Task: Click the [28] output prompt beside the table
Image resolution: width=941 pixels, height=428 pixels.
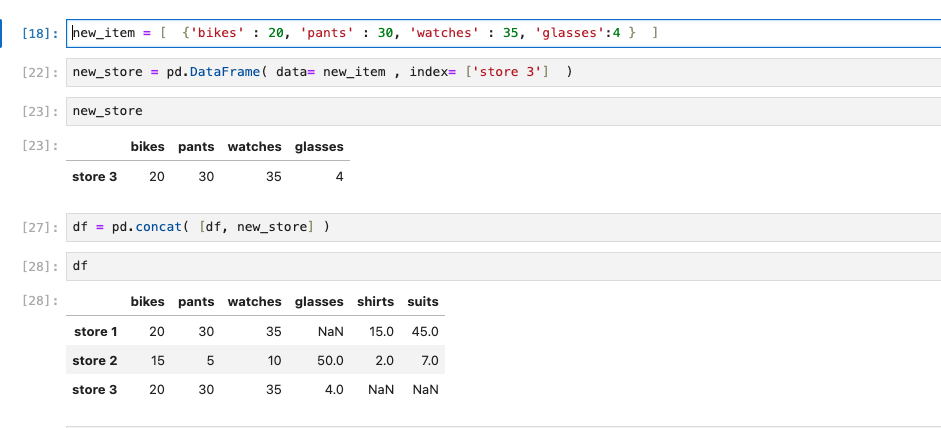Action: pyautogui.click(x=40, y=300)
